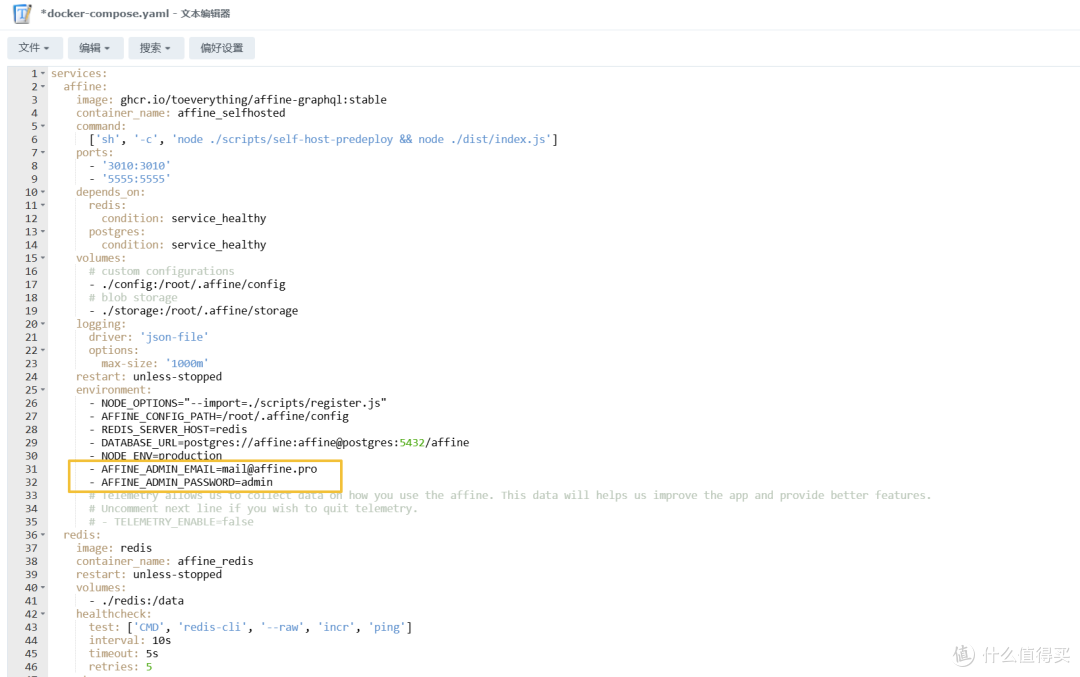
Task: Fold the options block at line 22
Action: tap(43, 351)
